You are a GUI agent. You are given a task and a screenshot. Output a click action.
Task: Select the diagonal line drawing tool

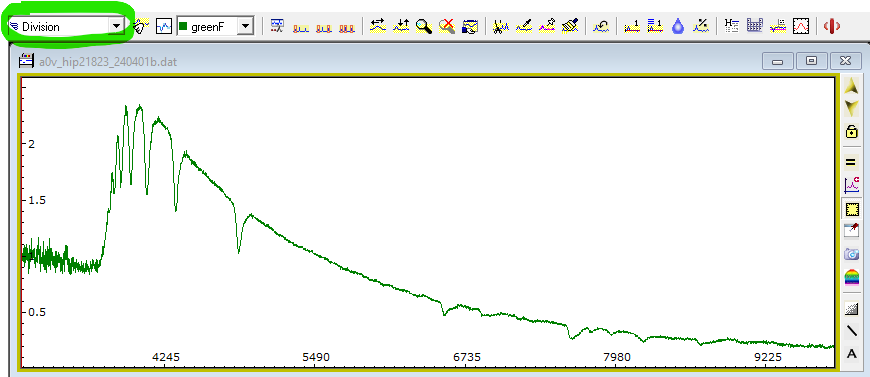pyautogui.click(x=851, y=331)
